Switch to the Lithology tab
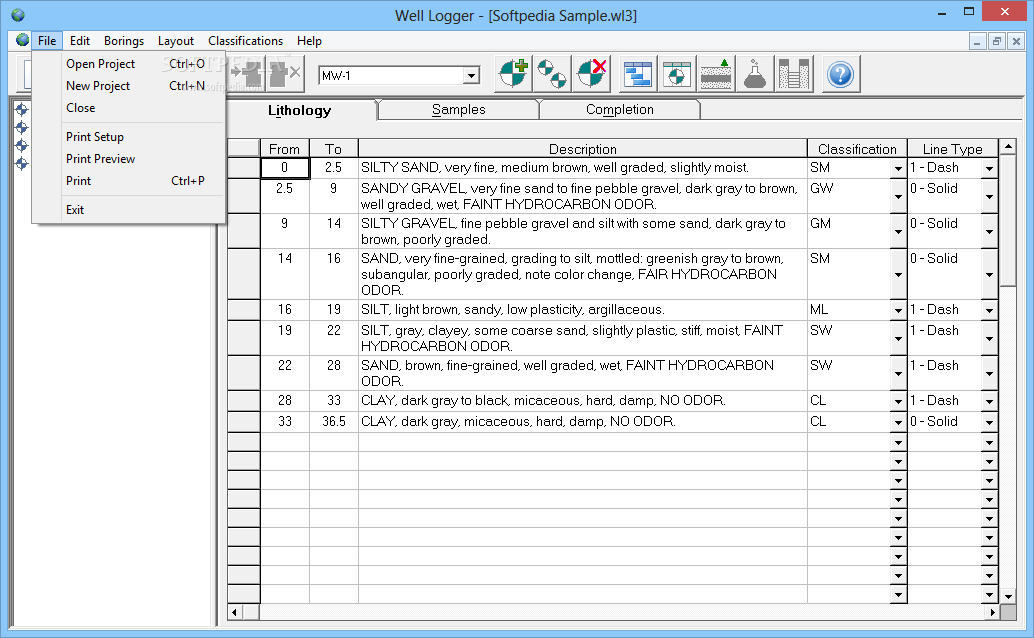Screen dimensions: 1034x638 [299, 110]
